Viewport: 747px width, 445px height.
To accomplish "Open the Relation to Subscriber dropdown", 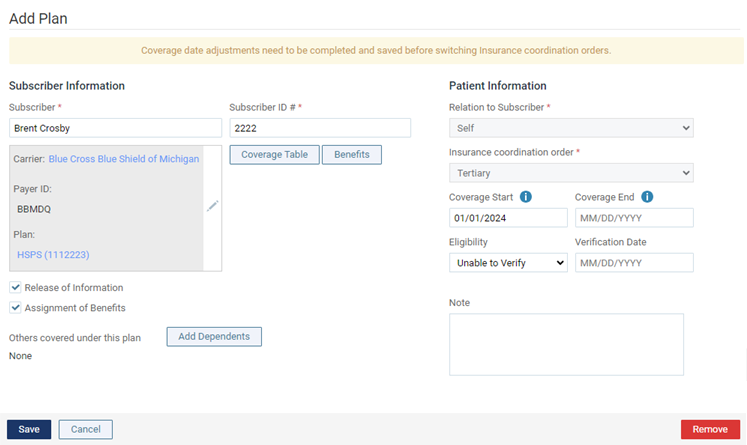I will [571, 128].
